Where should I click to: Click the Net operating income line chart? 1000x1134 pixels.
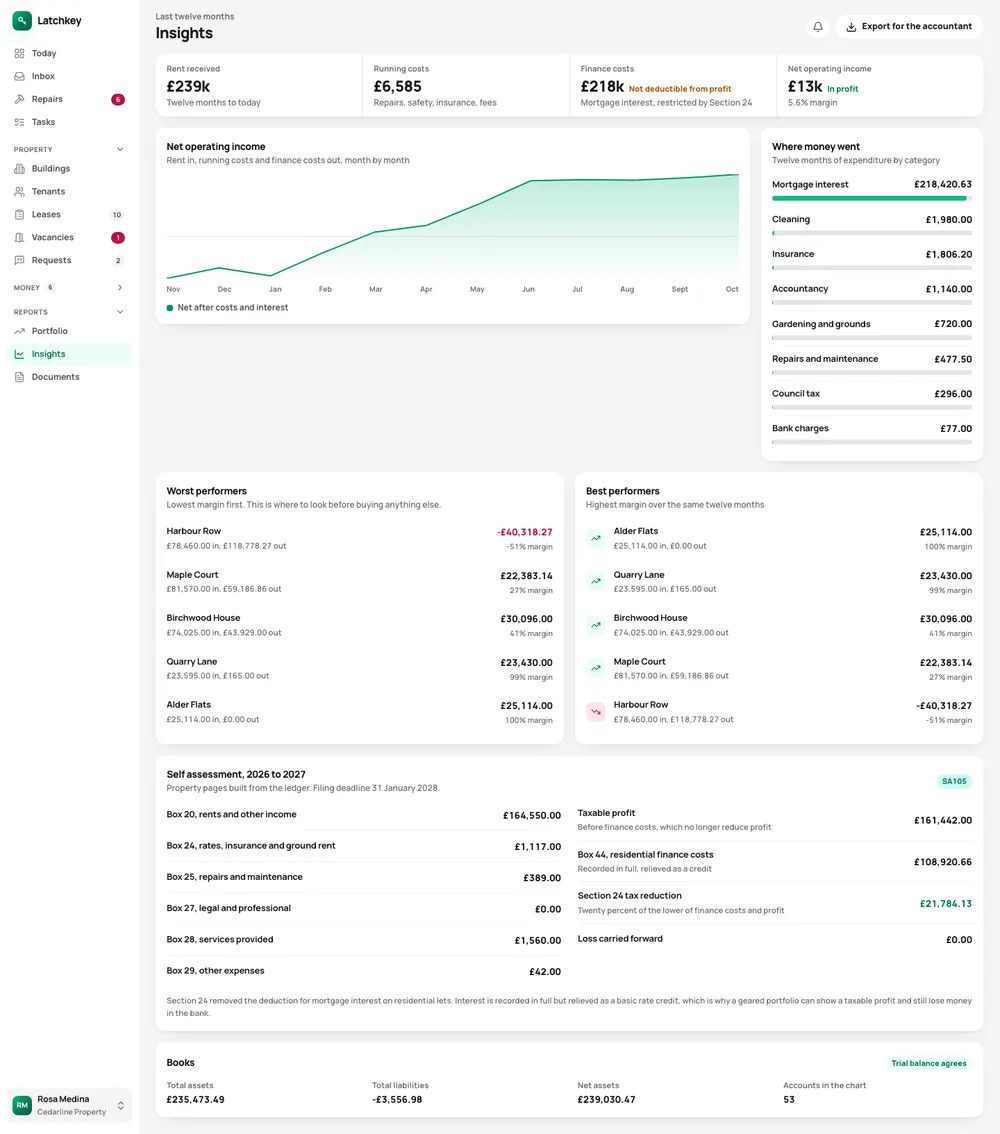[x=453, y=226]
